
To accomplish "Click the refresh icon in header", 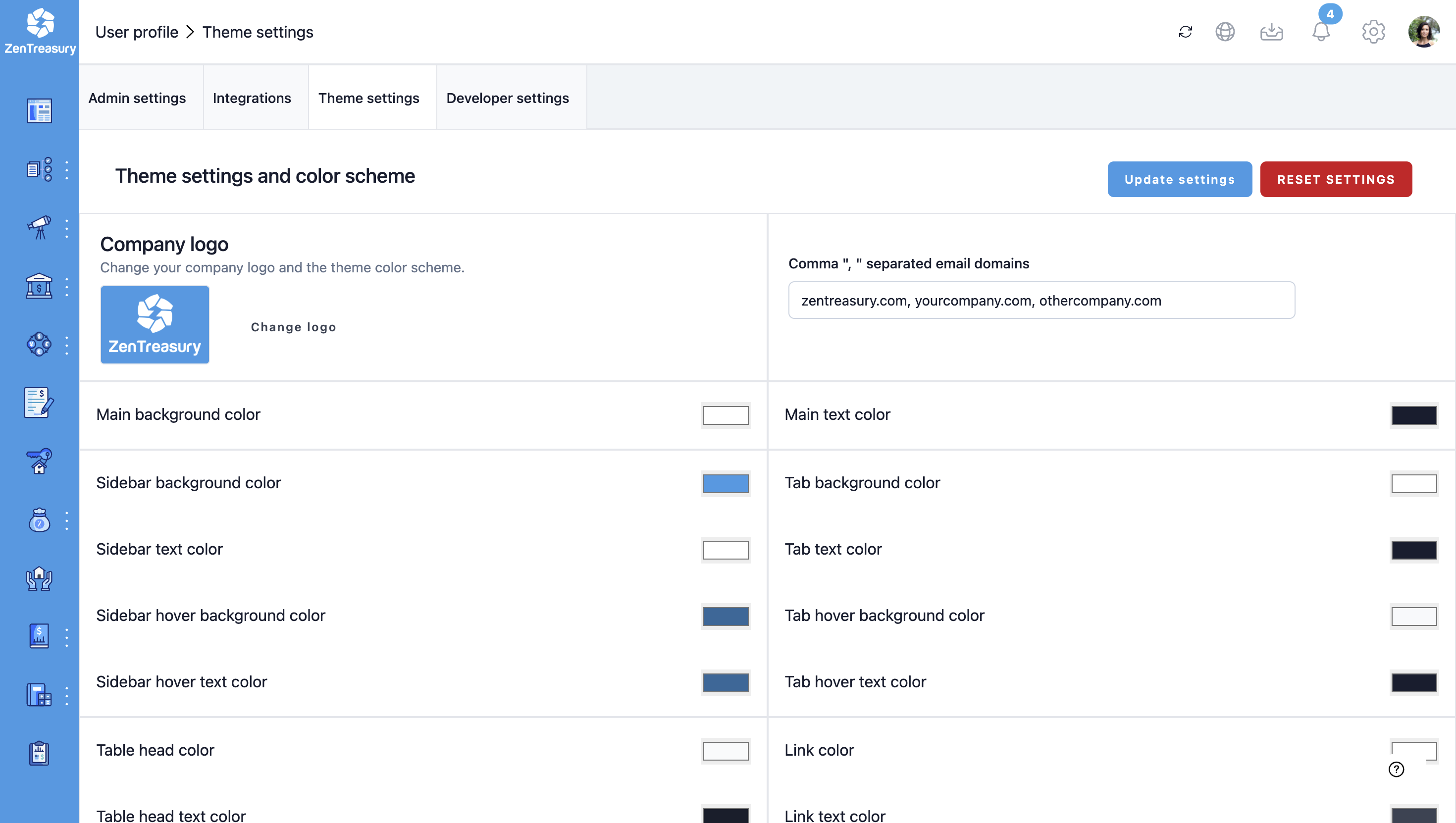I will click(1185, 32).
